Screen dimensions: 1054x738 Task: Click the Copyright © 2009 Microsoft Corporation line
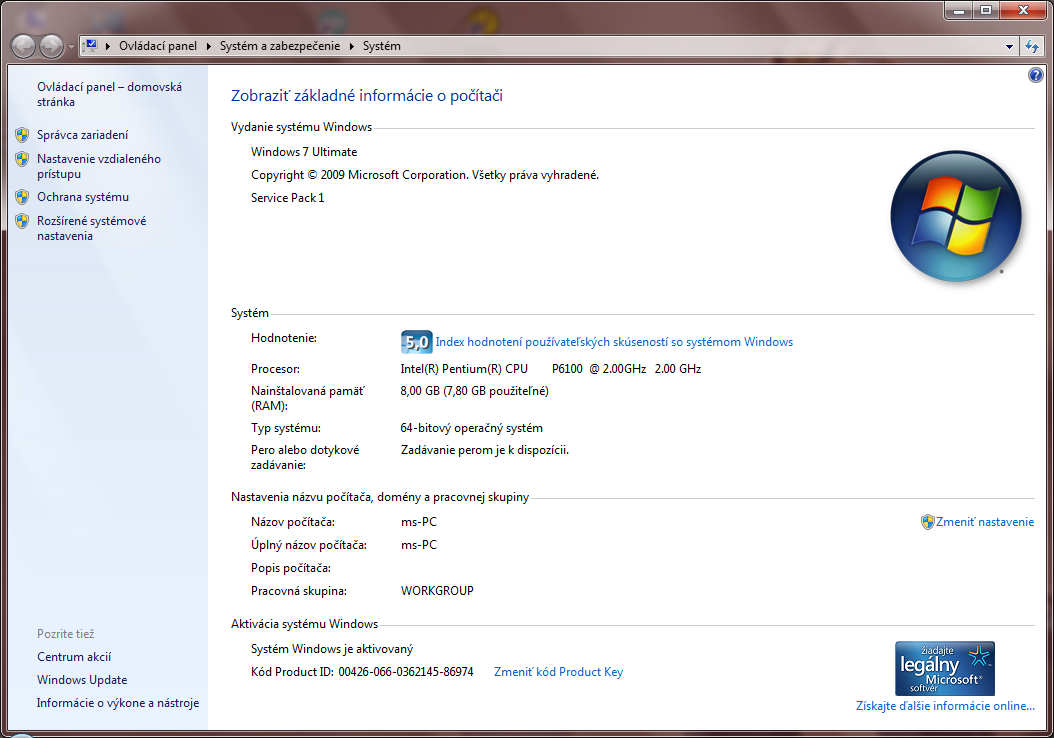425,175
